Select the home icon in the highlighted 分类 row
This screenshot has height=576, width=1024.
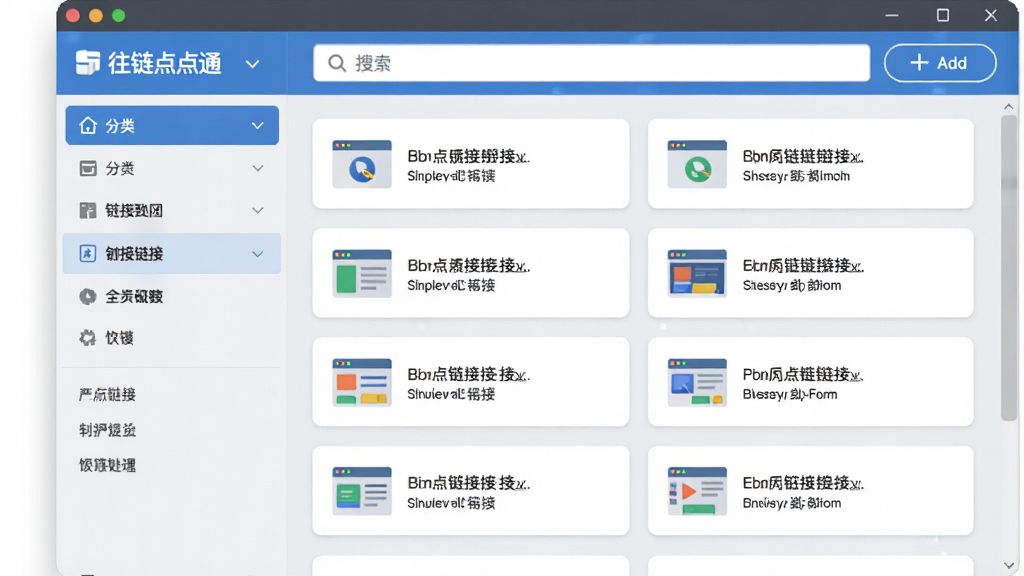(88, 125)
